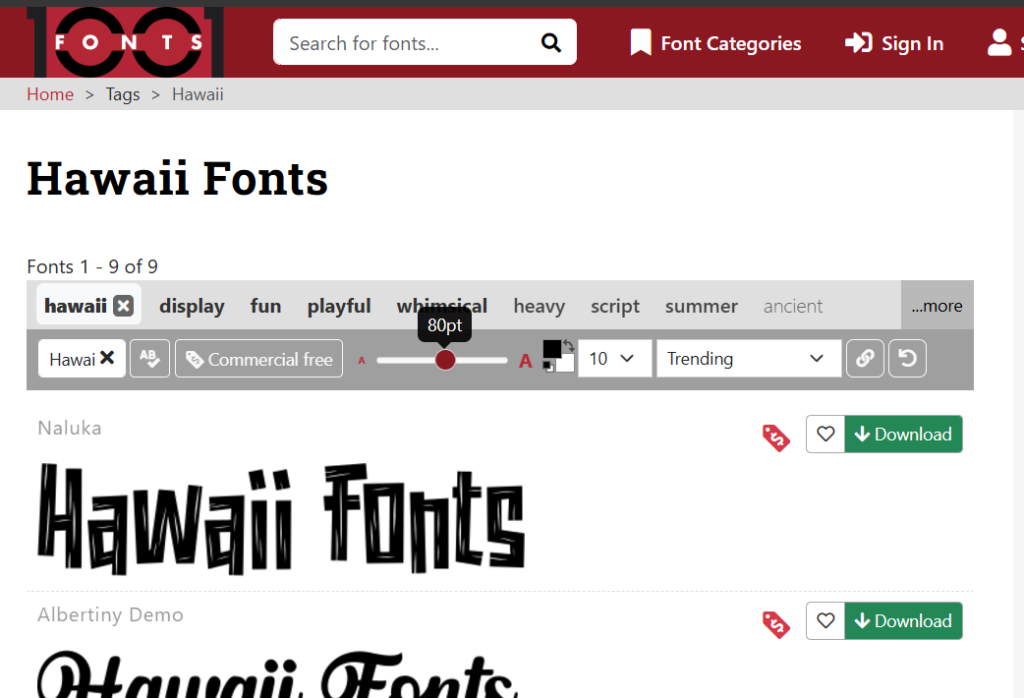The width and height of the screenshot is (1024, 698).
Task: Open the foreground black color swatch
Action: tap(551, 349)
